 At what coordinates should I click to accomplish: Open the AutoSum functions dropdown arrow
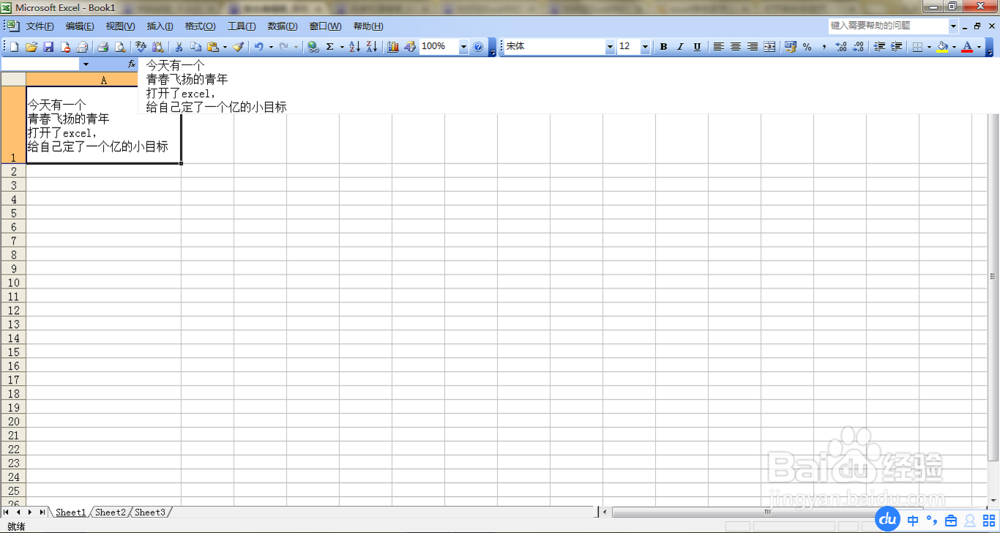point(342,47)
